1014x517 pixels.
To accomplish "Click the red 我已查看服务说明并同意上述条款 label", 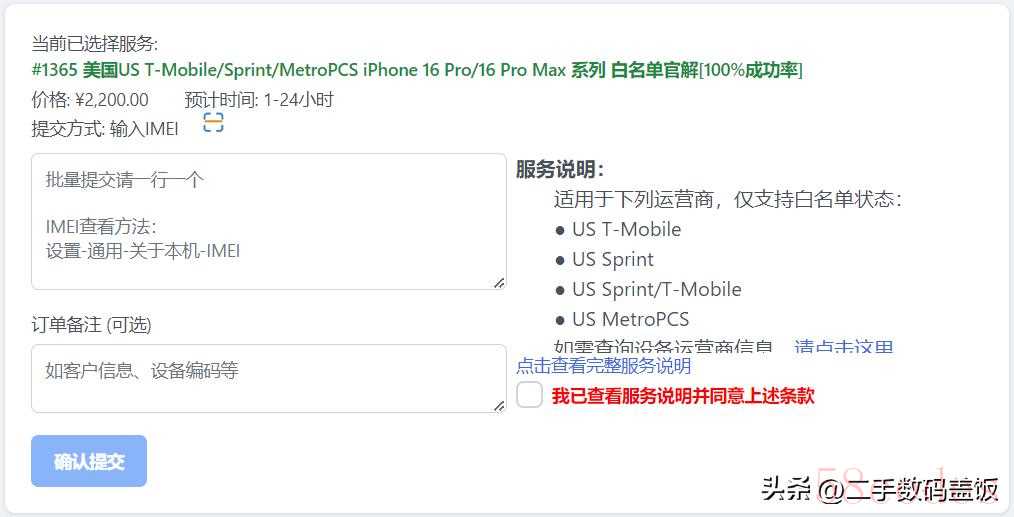I will tap(683, 395).
